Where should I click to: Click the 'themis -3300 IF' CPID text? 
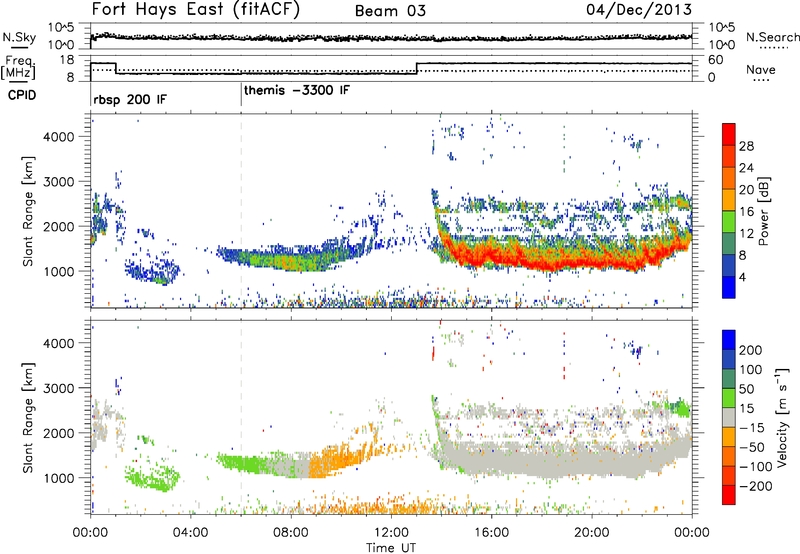click(x=297, y=91)
